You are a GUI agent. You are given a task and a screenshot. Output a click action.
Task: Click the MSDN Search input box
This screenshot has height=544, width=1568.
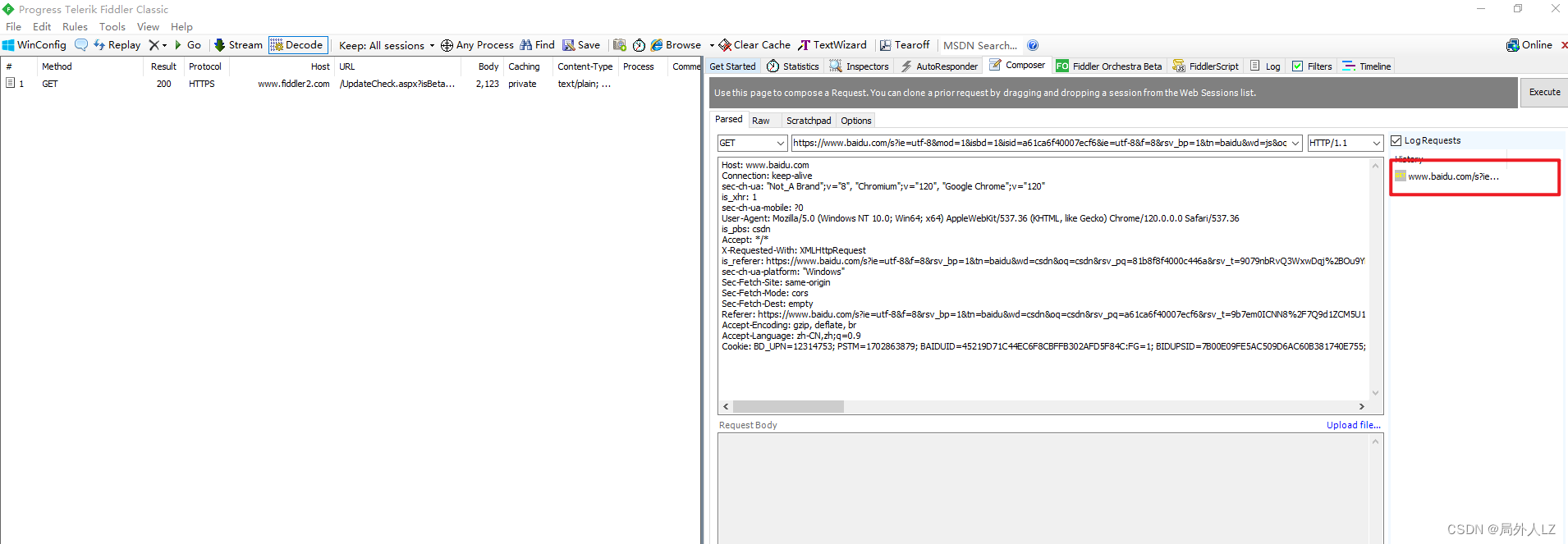(980, 45)
